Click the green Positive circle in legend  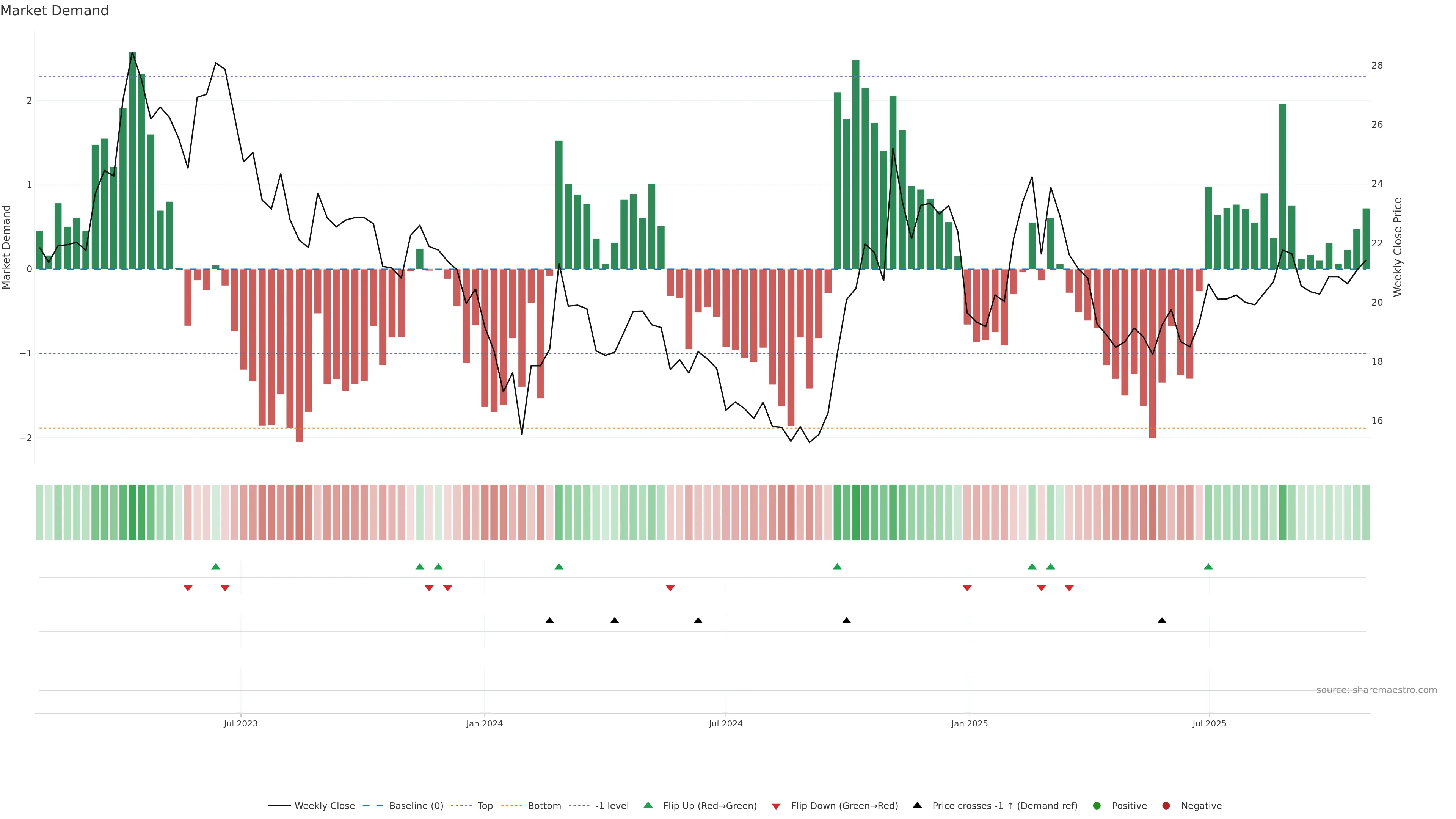1097,806
